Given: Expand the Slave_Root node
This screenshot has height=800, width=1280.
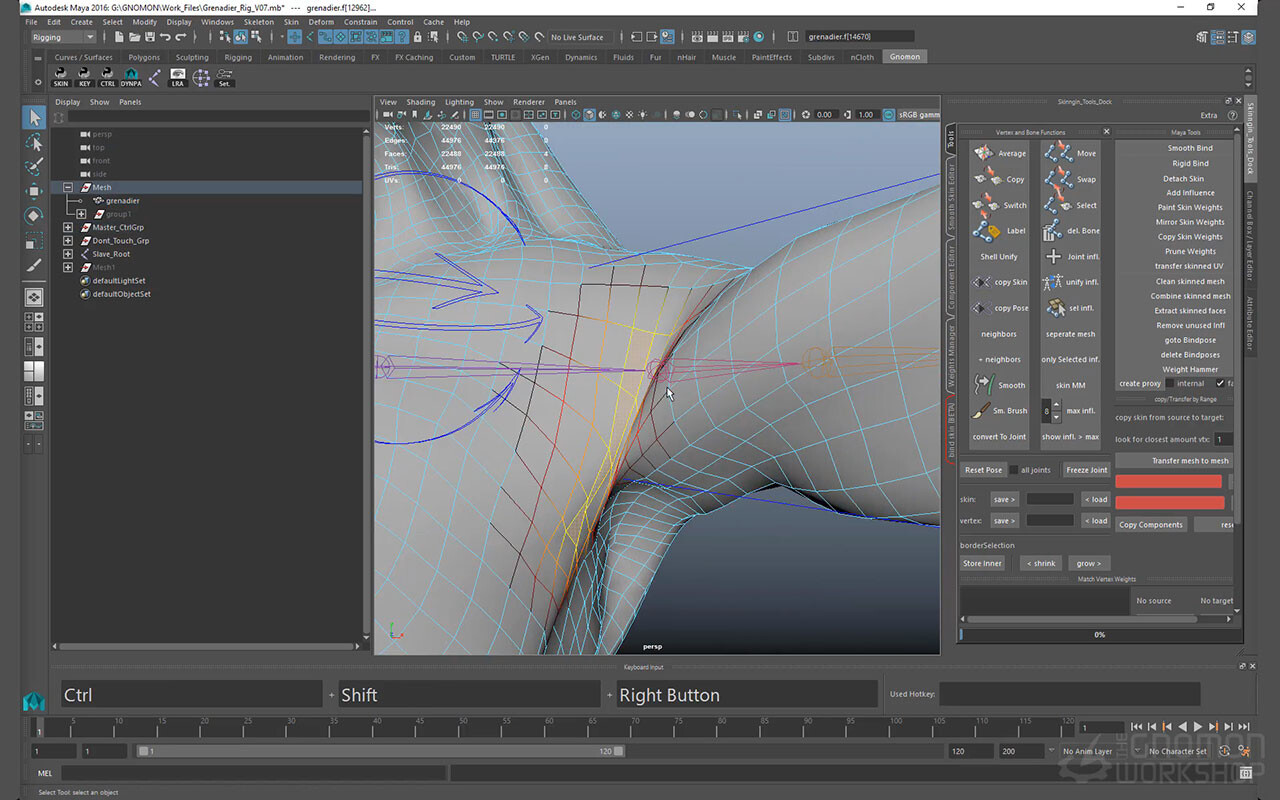Looking at the screenshot, I should [68, 254].
